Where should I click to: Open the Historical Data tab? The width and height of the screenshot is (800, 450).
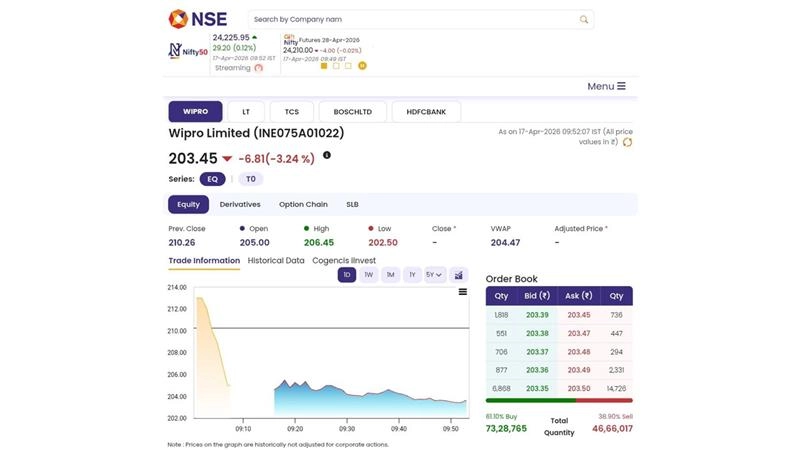276,260
